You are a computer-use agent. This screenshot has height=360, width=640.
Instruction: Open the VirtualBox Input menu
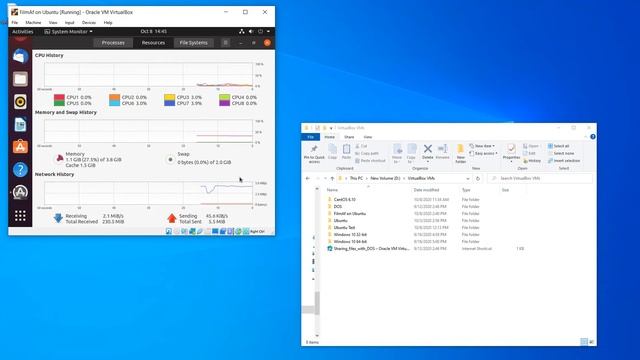[x=69, y=22]
